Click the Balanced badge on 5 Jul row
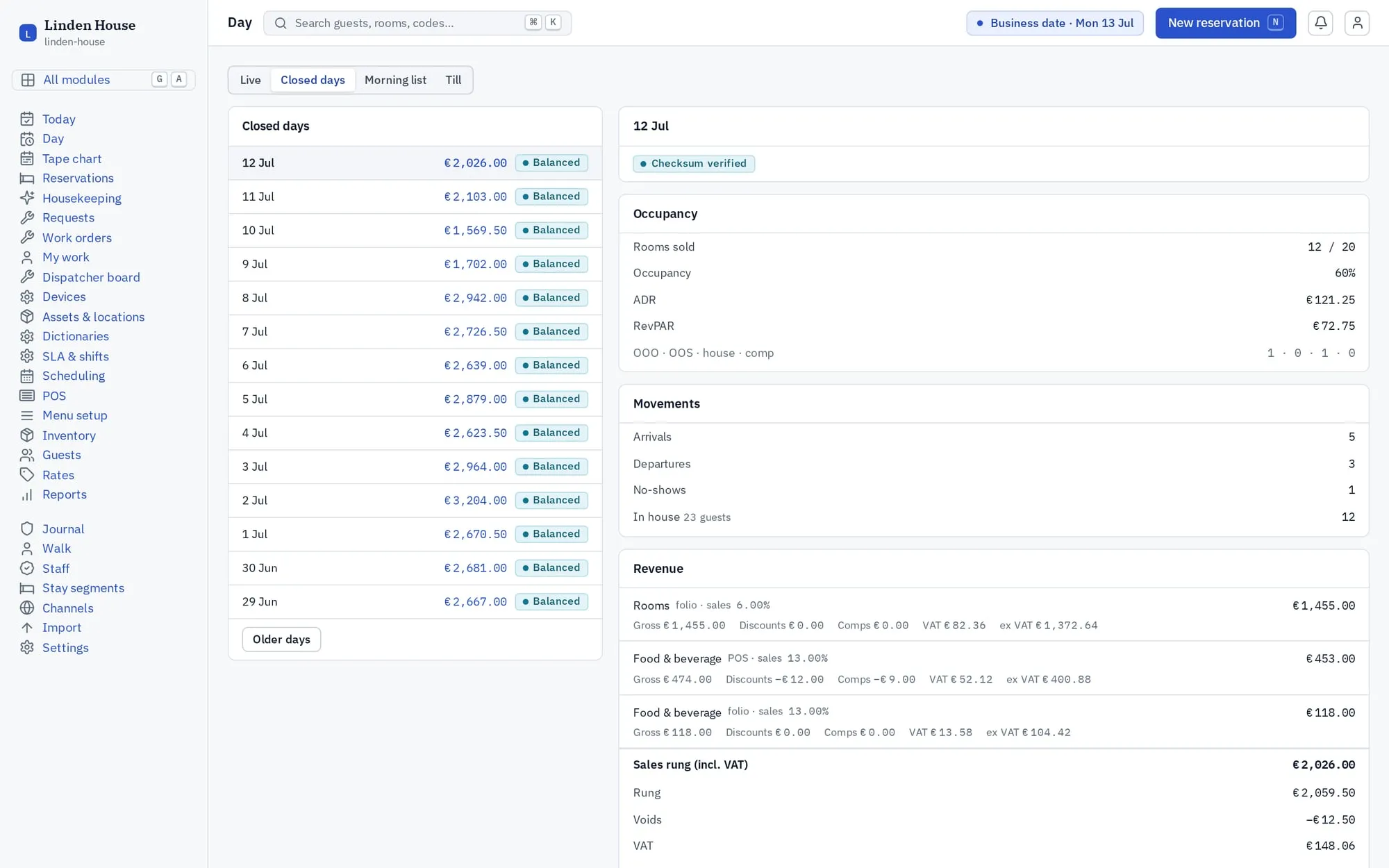 point(551,399)
